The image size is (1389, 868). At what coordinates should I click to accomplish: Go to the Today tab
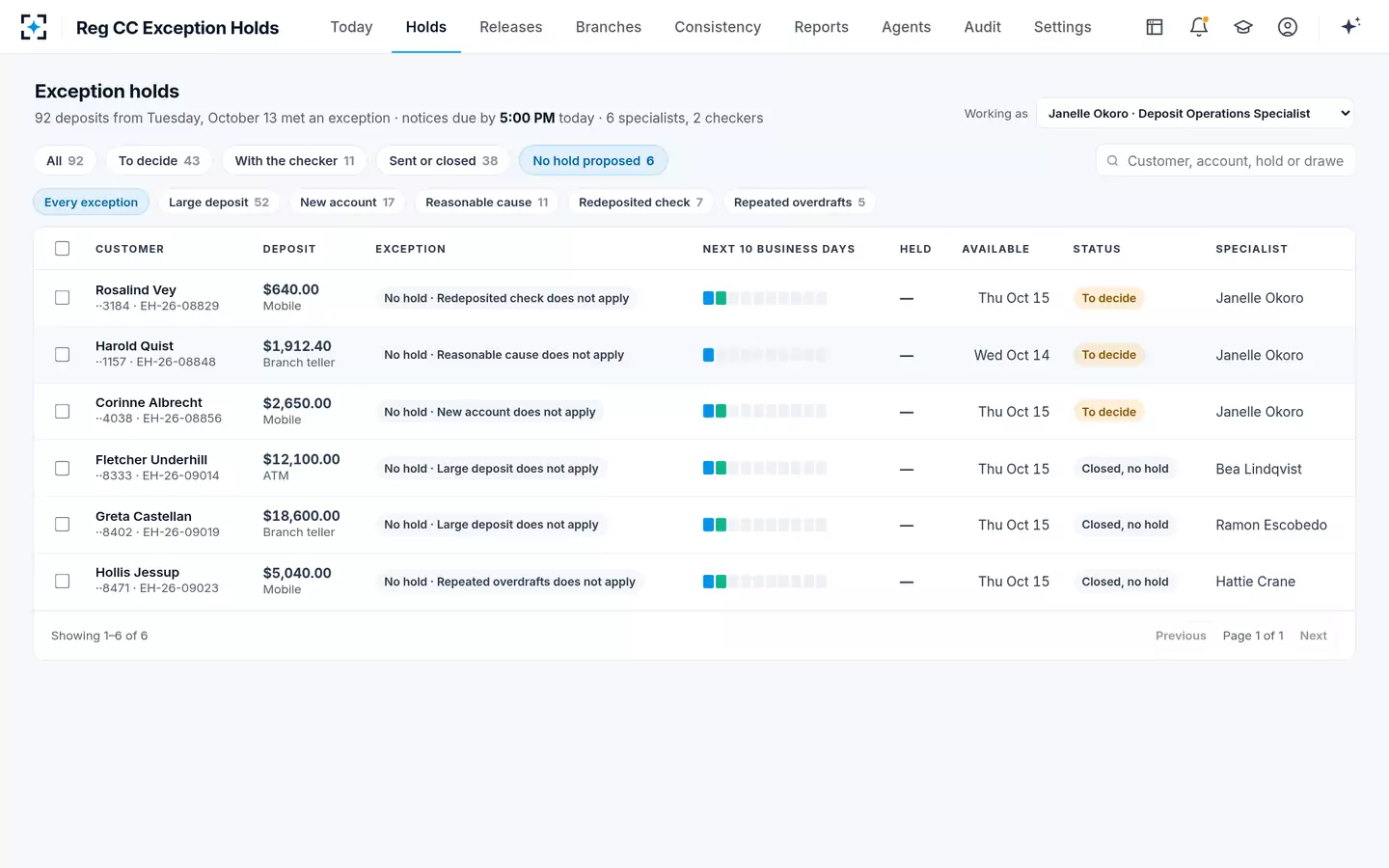pyautogui.click(x=351, y=27)
